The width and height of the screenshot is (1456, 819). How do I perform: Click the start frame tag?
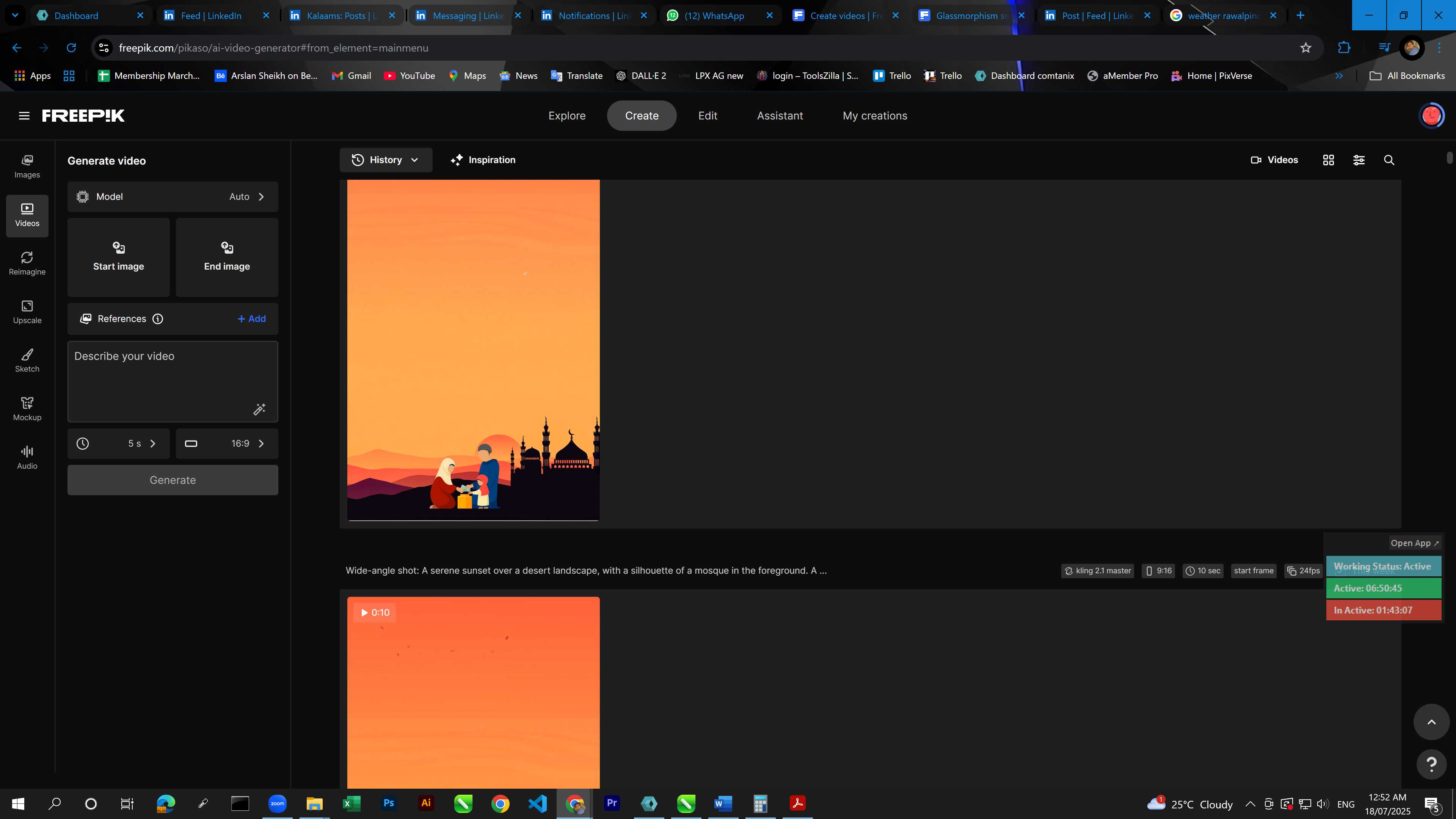point(1254,571)
